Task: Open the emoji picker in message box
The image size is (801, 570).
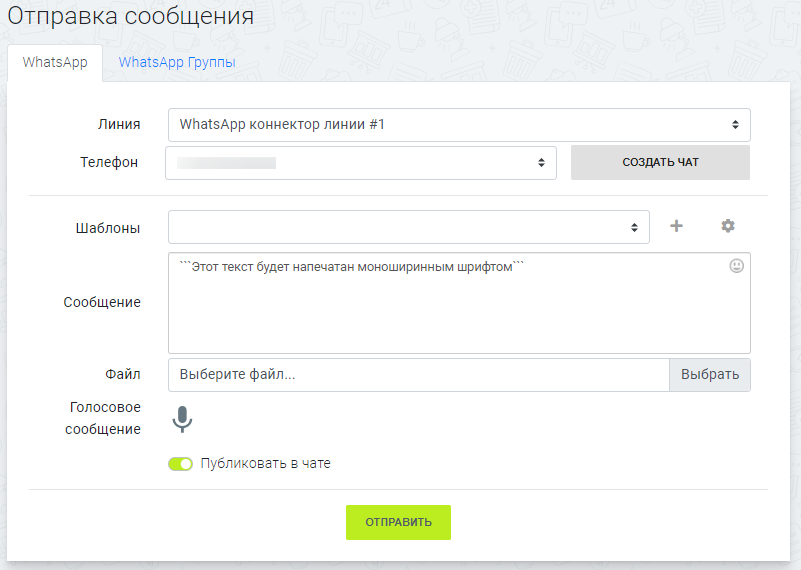Action: [737, 267]
